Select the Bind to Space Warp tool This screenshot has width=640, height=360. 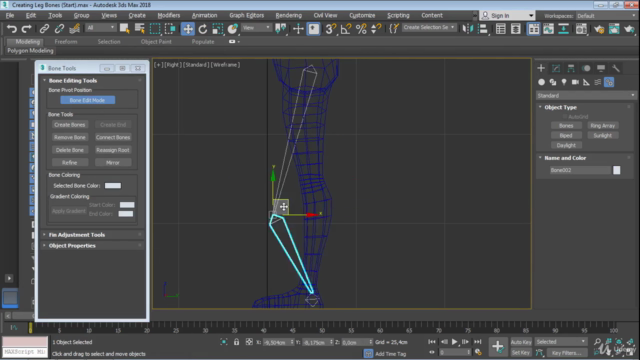pyautogui.click(x=74, y=29)
